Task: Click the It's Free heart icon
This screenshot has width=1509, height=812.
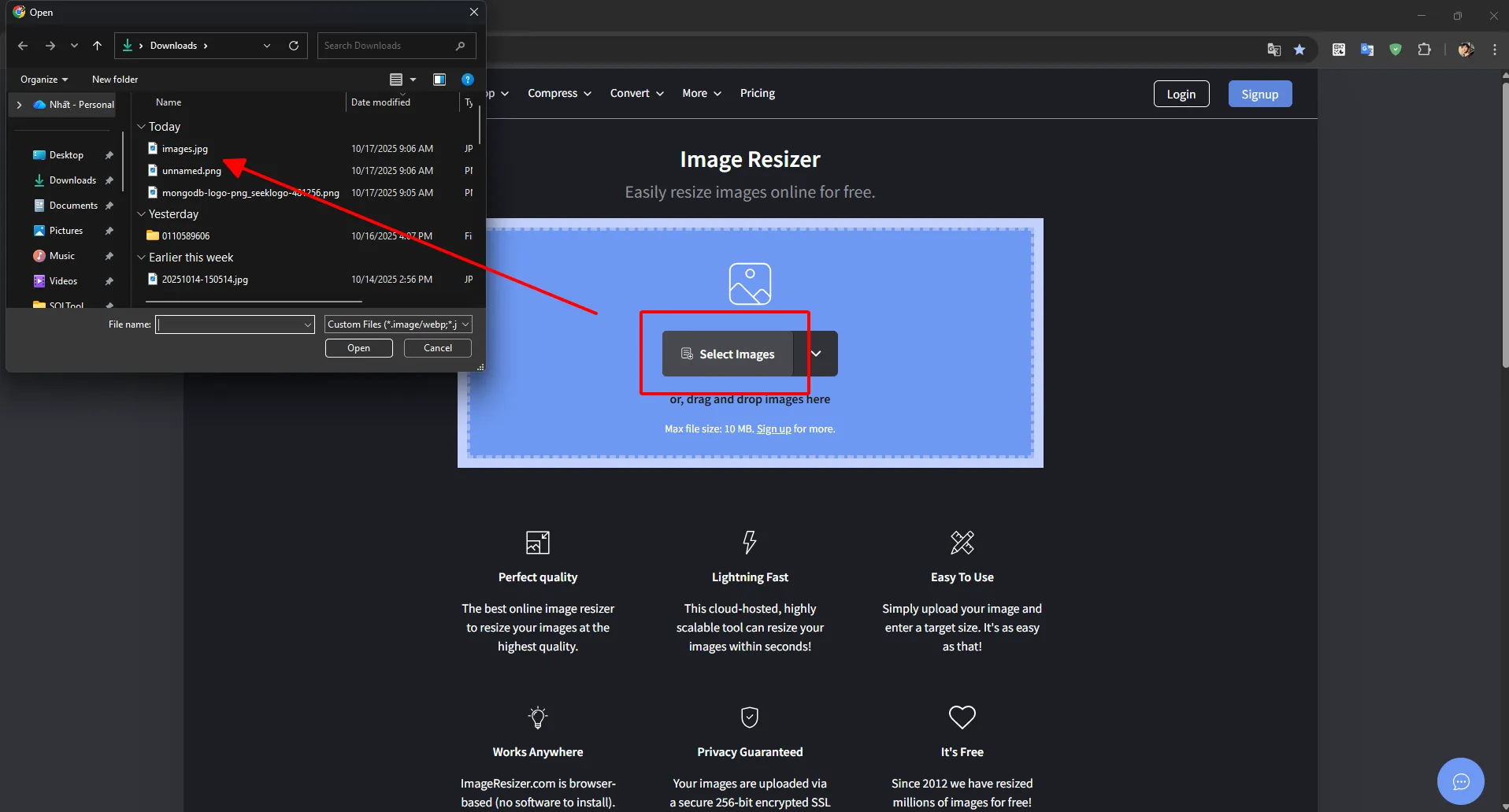Action: pyautogui.click(x=962, y=717)
